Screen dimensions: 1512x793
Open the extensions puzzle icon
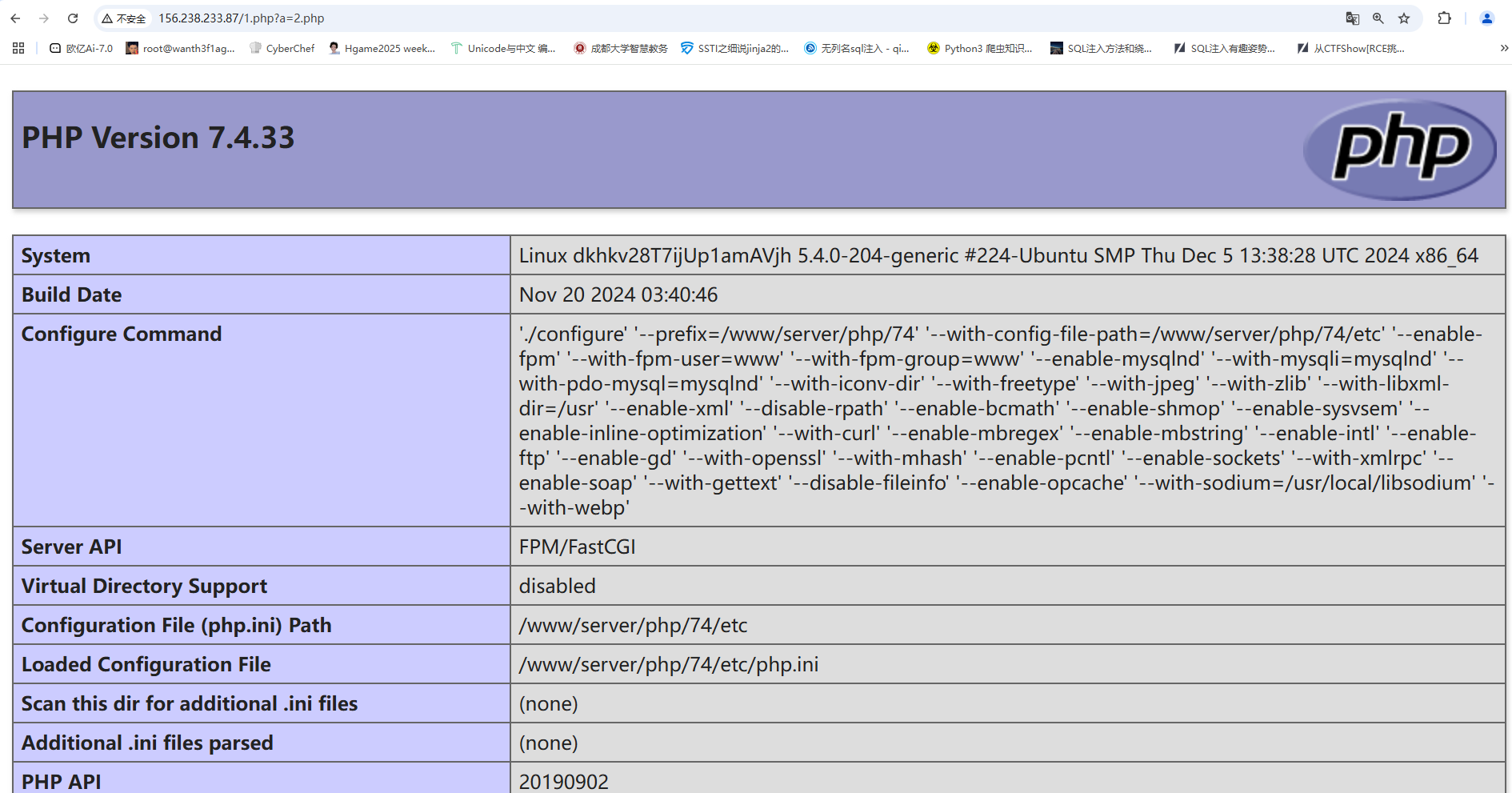click(x=1444, y=18)
